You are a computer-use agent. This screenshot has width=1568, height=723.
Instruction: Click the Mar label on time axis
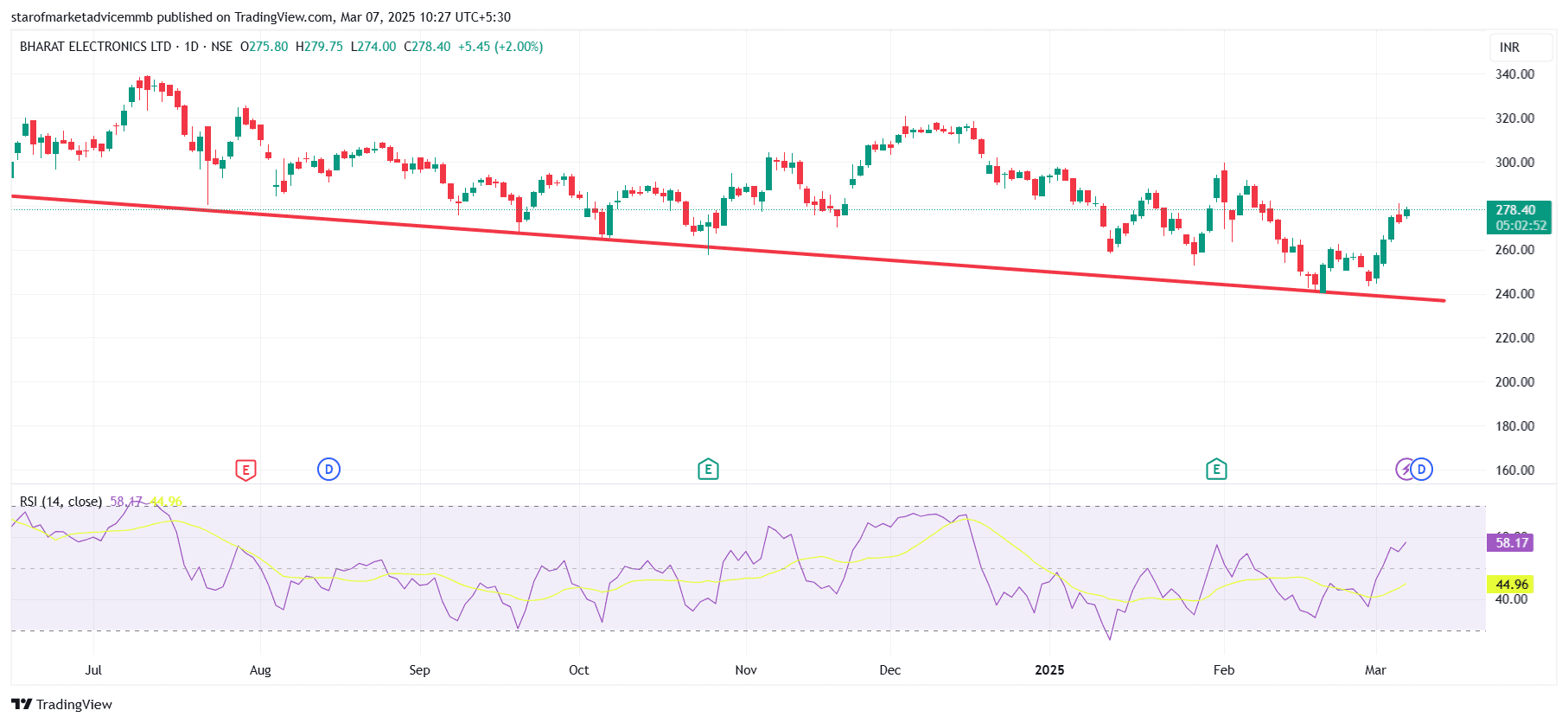(1375, 670)
